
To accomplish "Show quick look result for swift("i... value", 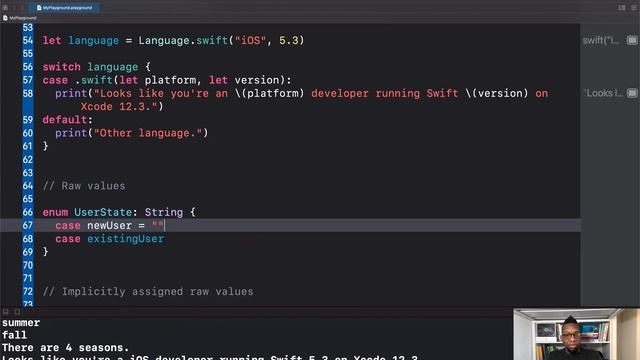I will point(632,40).
